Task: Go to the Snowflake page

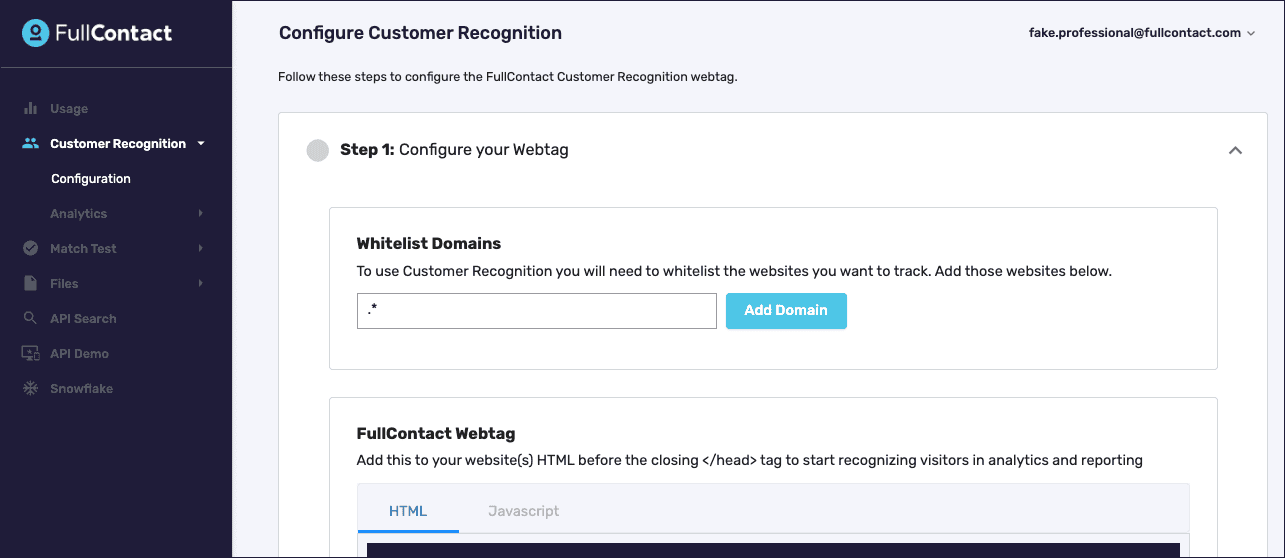Action: 81,389
